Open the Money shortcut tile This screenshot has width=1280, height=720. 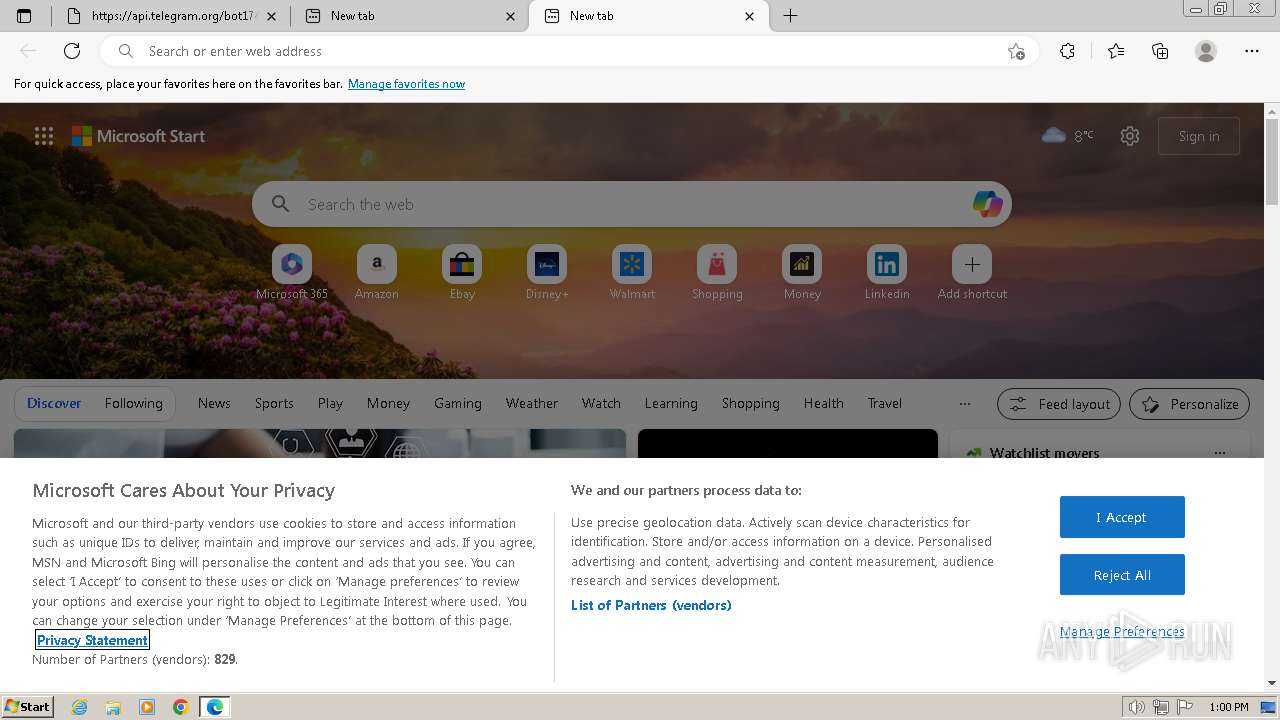coord(802,272)
